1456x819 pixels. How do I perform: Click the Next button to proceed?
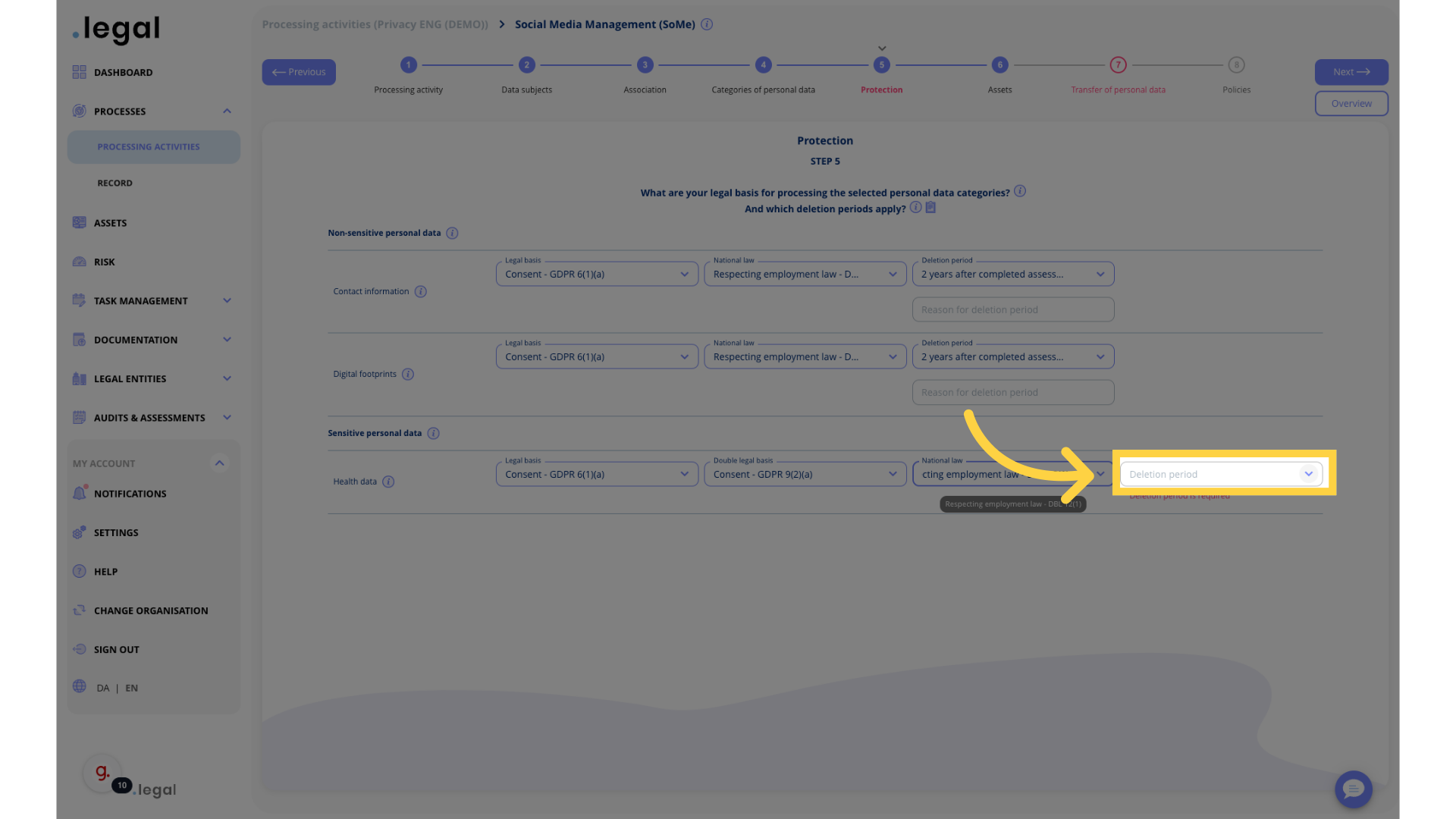[x=1351, y=71]
